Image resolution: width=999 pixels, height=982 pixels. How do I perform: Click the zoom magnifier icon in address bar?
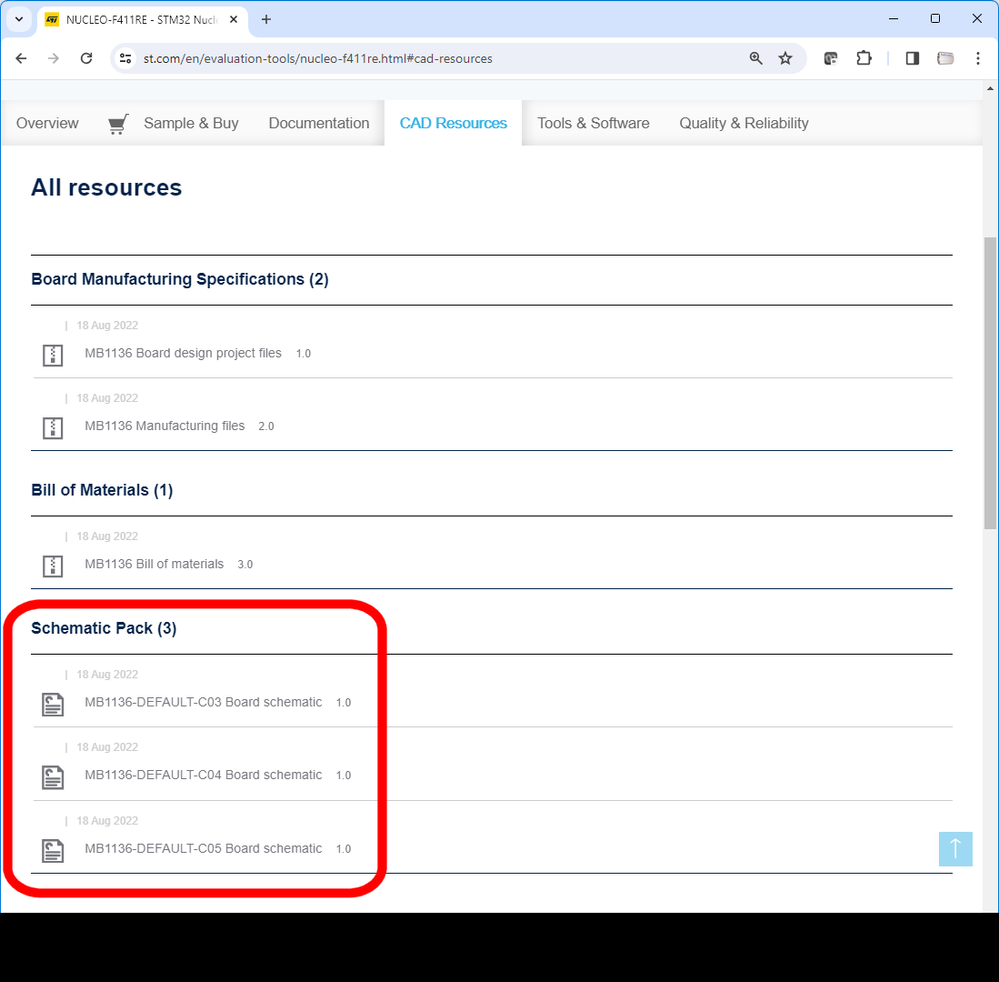(756, 59)
